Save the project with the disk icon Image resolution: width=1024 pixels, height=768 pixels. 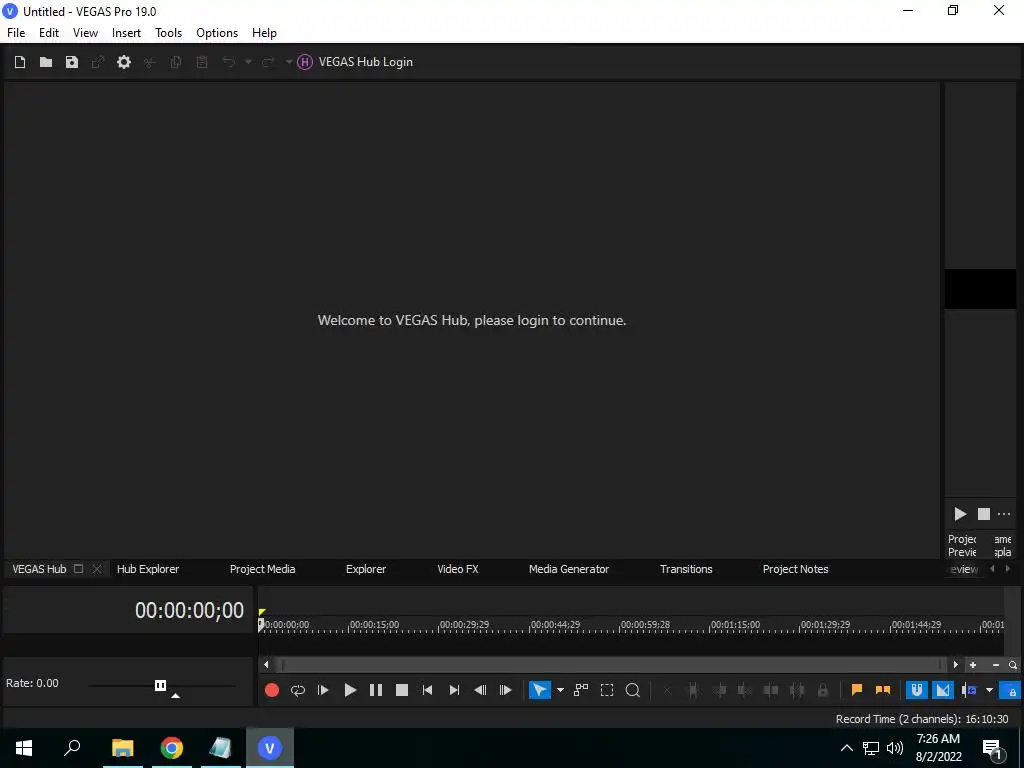72,62
